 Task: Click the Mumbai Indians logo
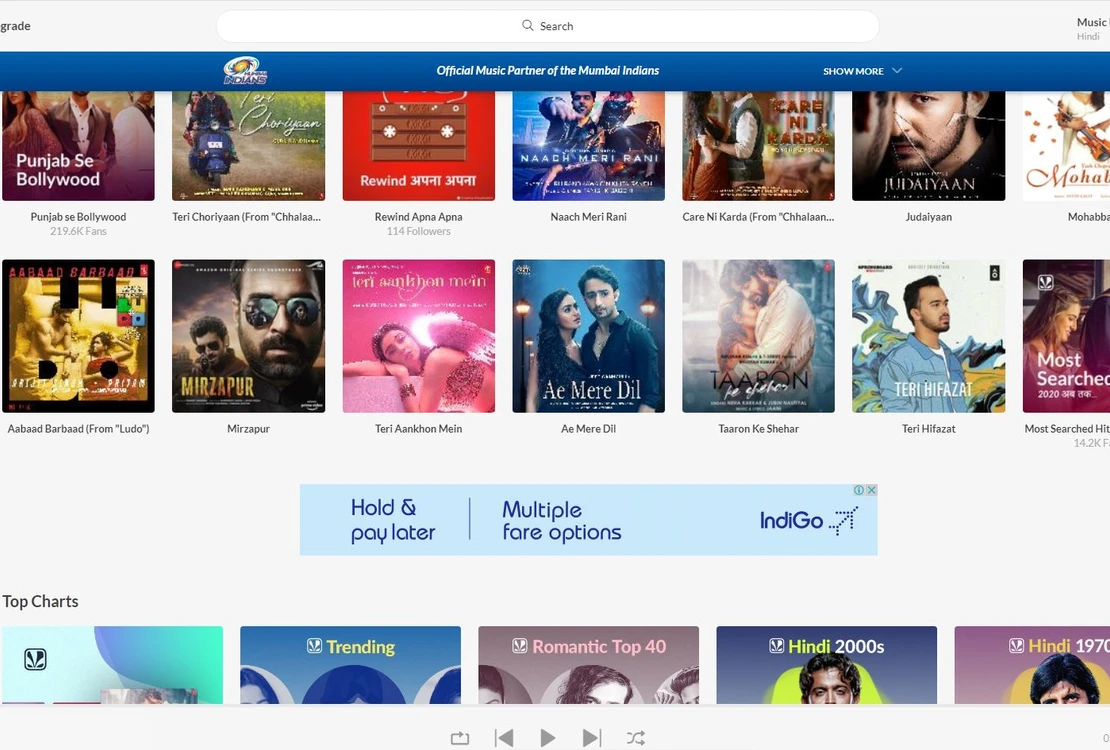tap(245, 71)
